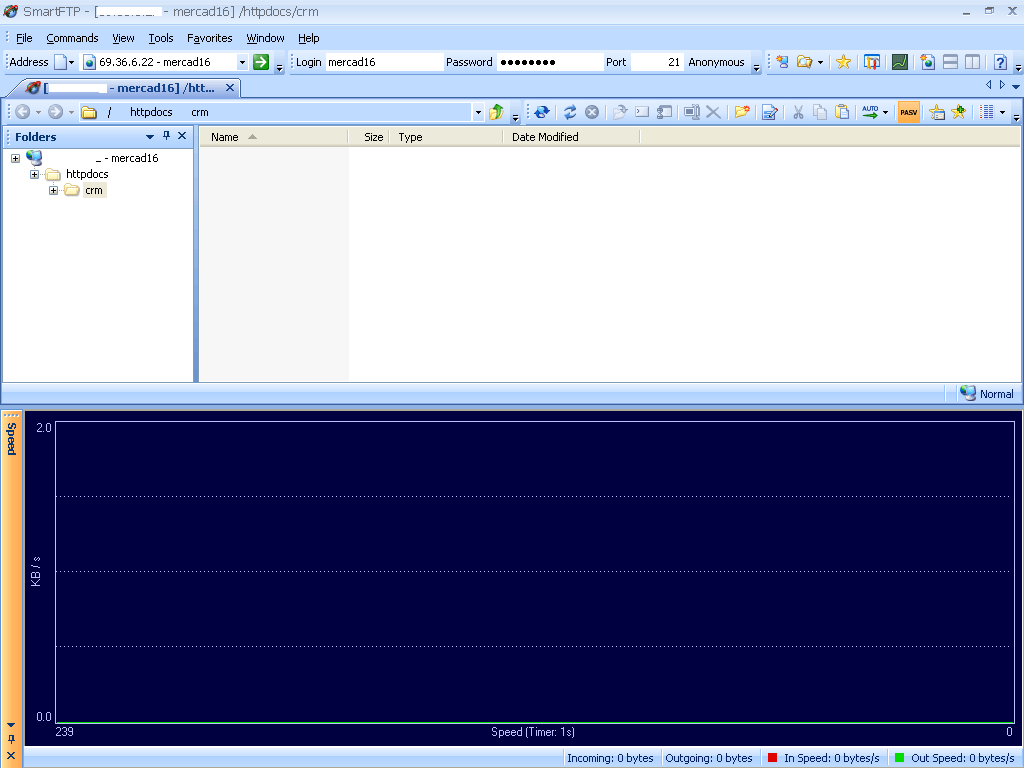This screenshot has width=1024, height=768.
Task: Open the Favorites menu
Action: pos(210,38)
